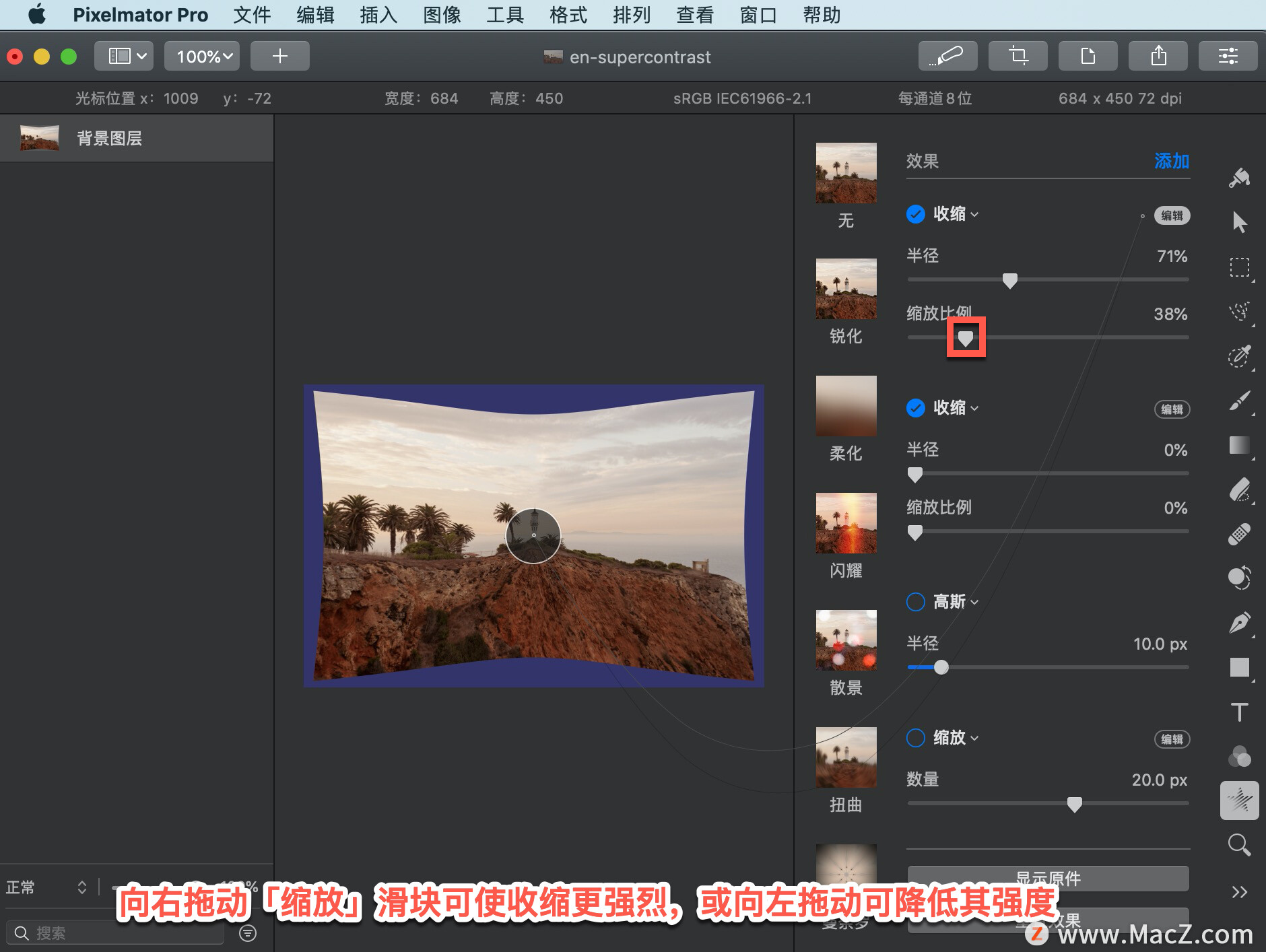
Task: Open the Share button
Action: [x=1158, y=56]
